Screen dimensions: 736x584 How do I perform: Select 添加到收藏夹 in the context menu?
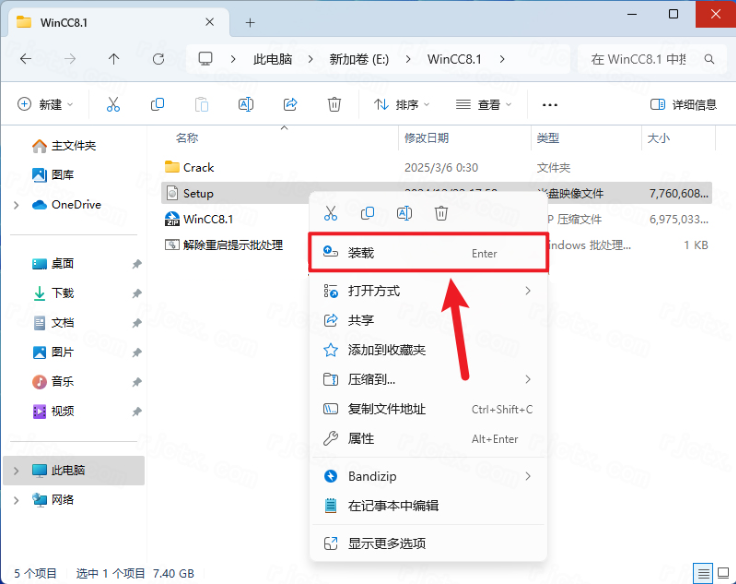coord(428,350)
